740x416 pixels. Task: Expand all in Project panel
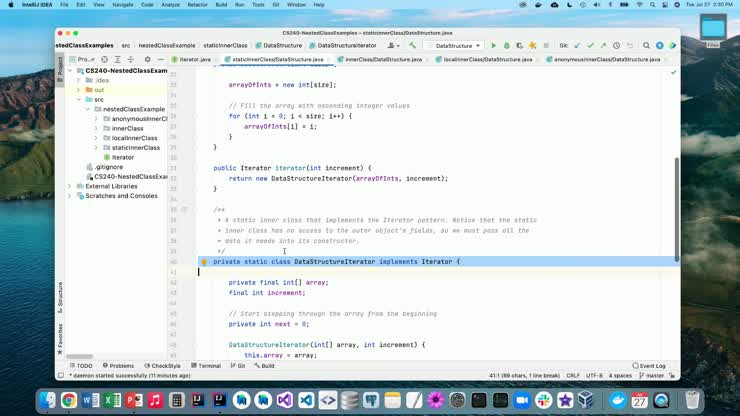point(118,59)
